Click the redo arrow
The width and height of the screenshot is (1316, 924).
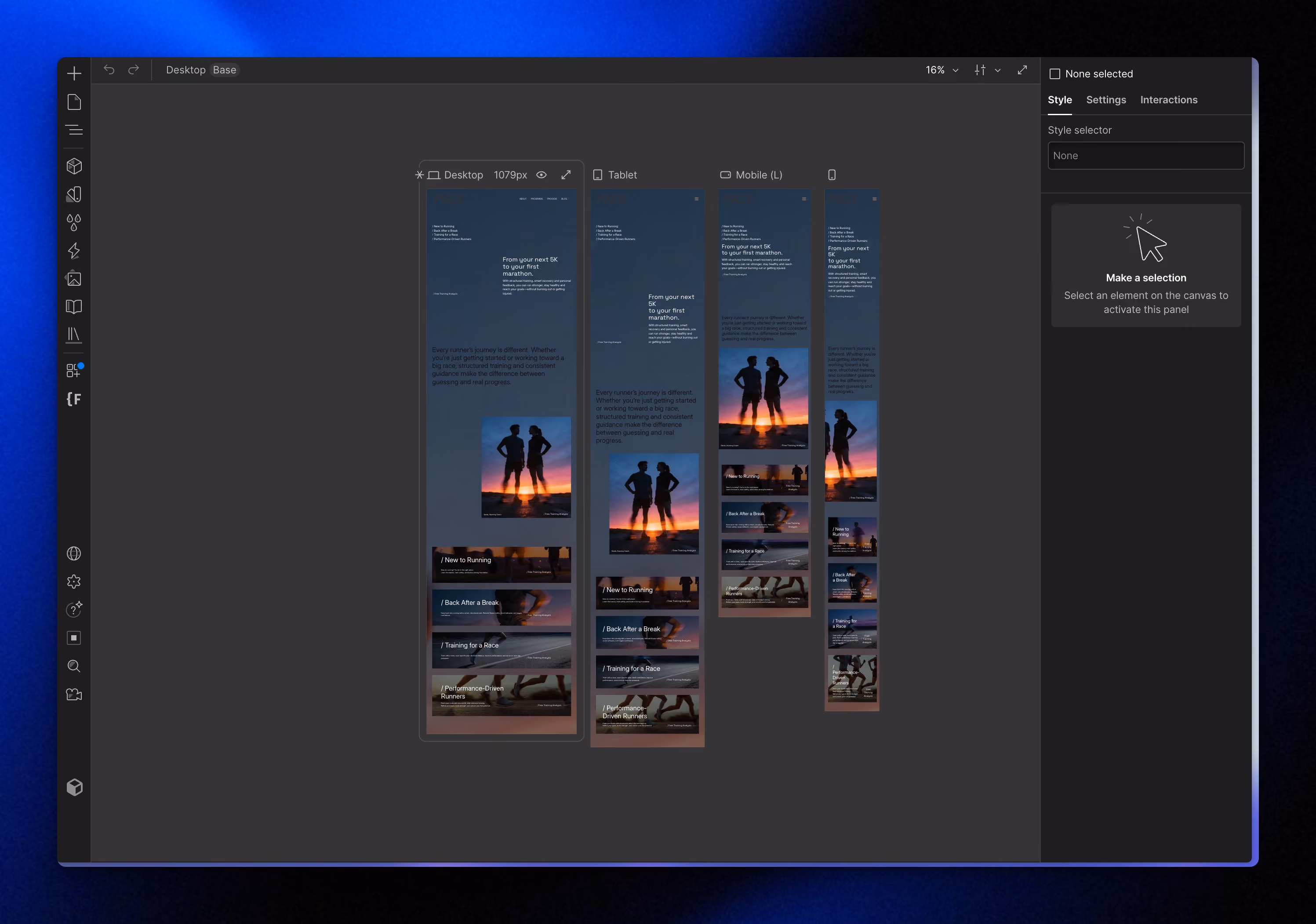point(134,70)
